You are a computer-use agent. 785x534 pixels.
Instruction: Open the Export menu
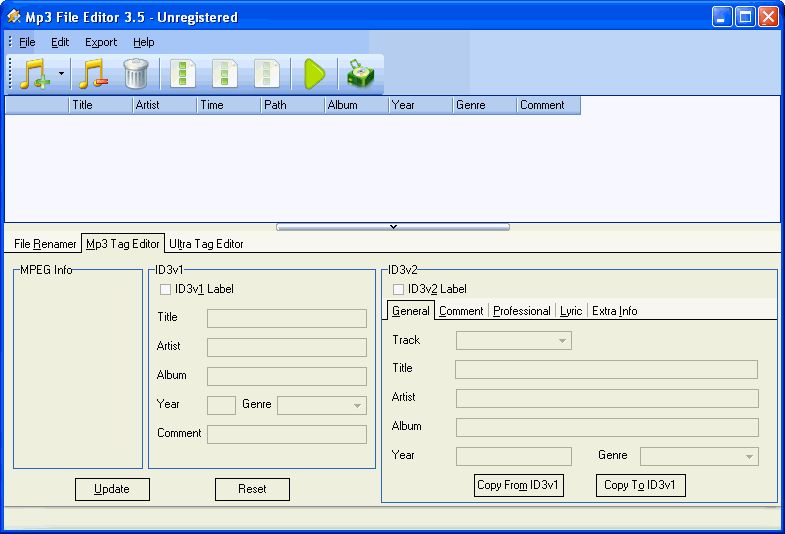[x=101, y=42]
